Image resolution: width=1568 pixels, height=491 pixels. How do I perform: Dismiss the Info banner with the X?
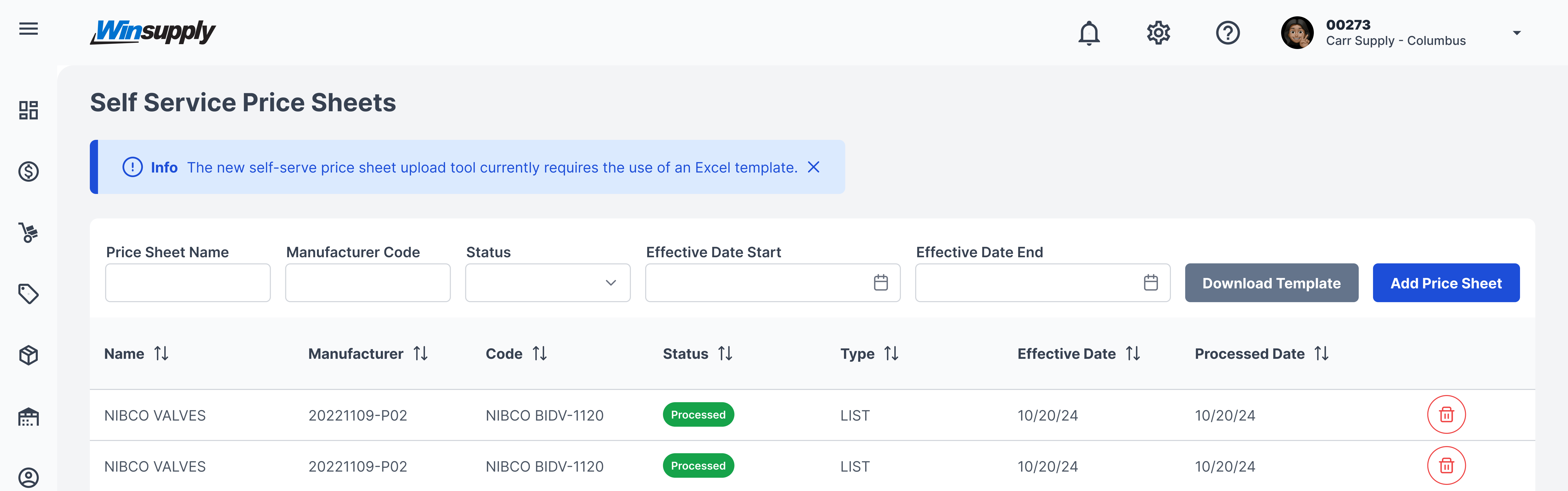(813, 167)
